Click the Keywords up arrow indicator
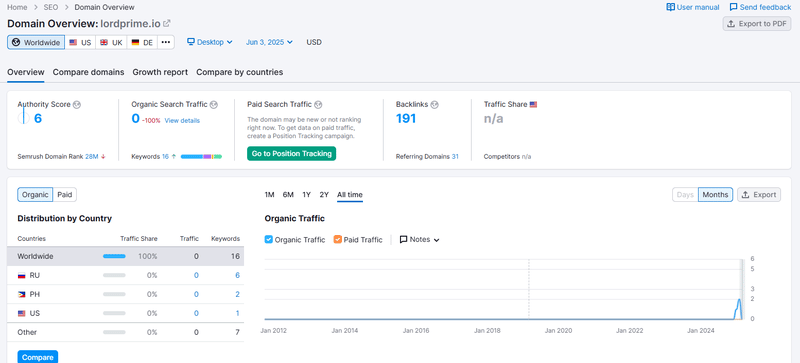 point(174,157)
